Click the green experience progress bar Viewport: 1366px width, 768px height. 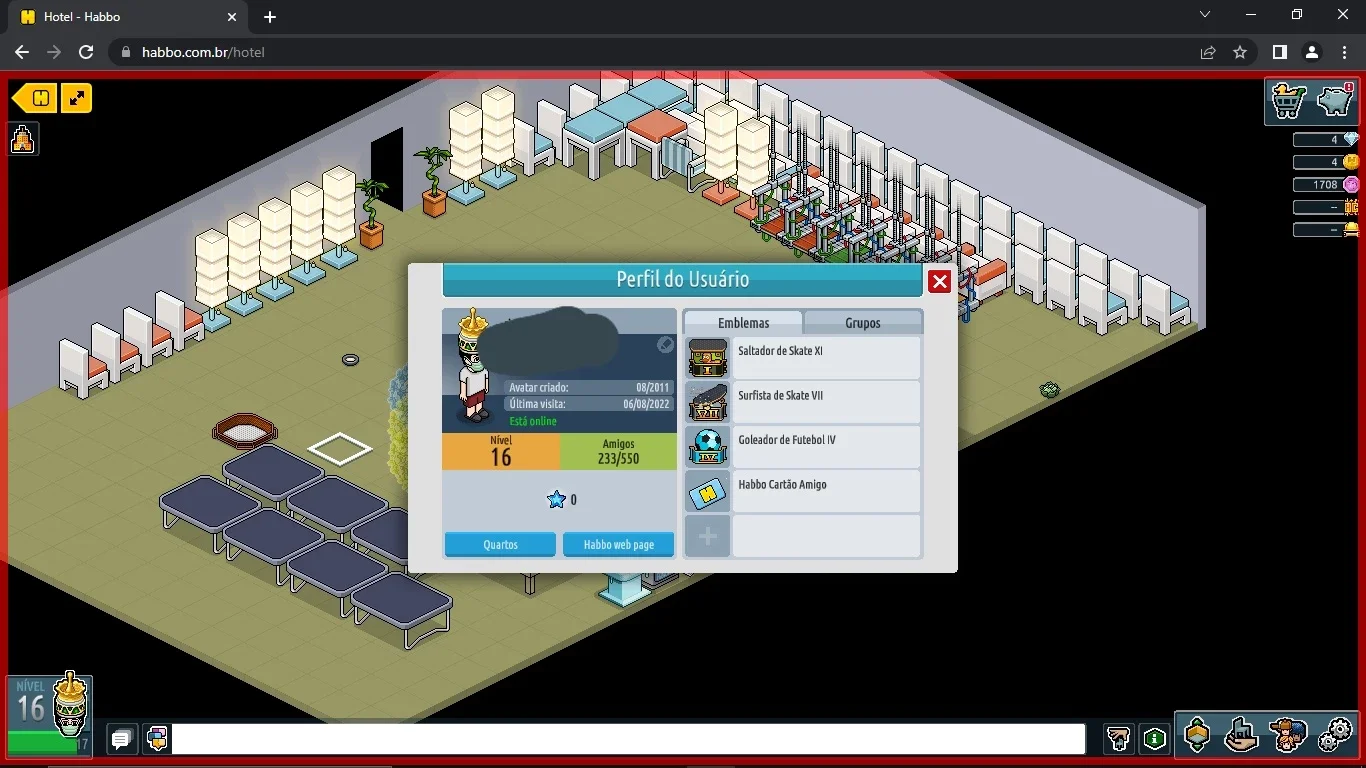coord(43,744)
